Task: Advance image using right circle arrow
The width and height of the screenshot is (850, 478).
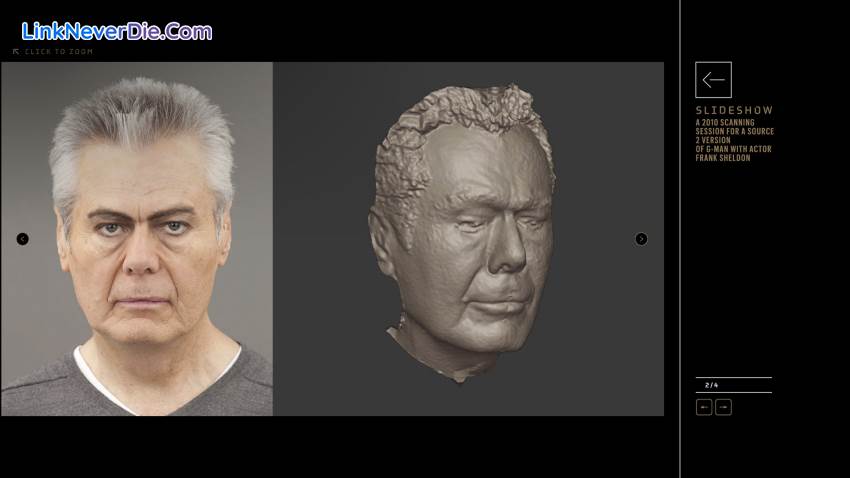Action: pos(641,239)
